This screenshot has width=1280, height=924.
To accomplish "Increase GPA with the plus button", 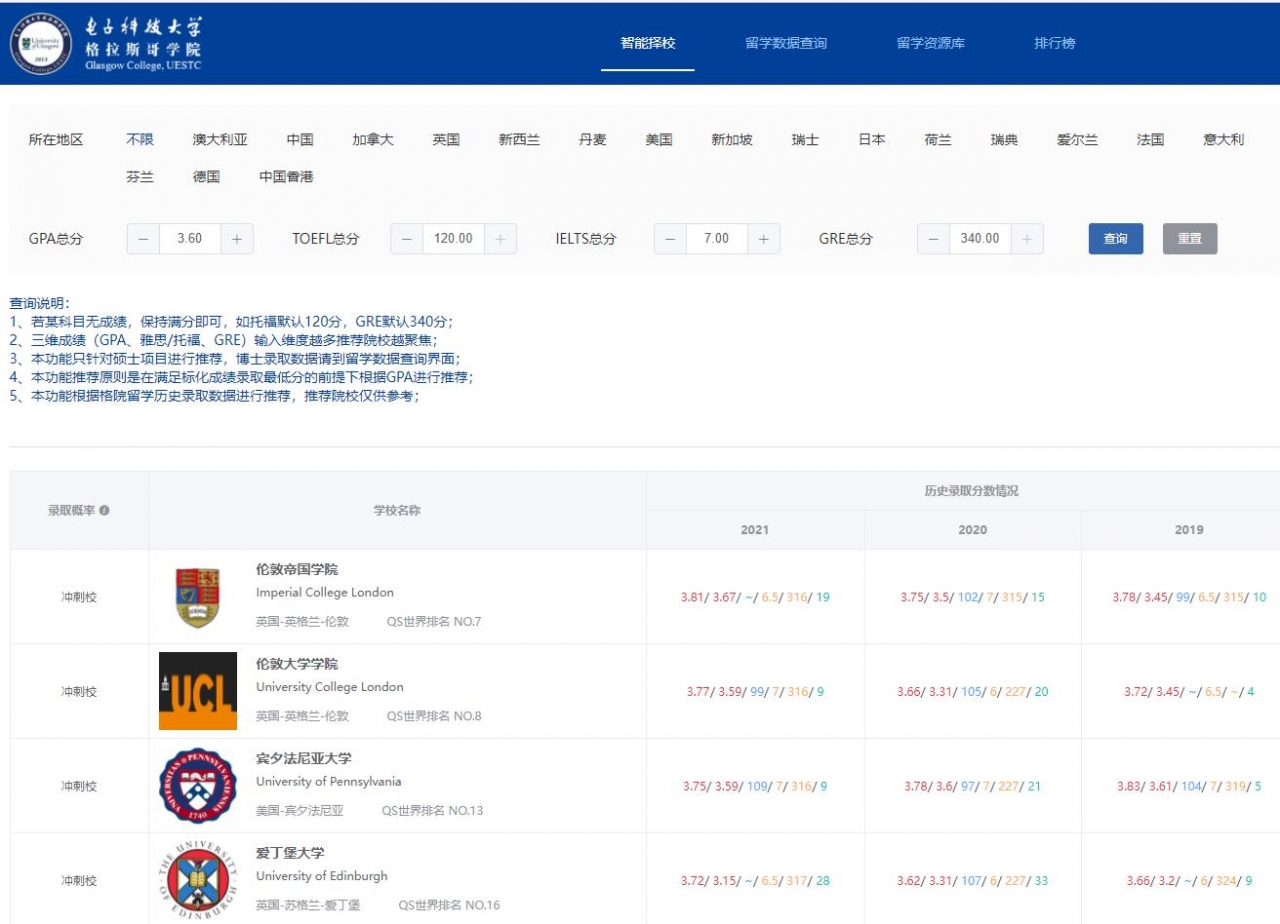I will (237, 239).
